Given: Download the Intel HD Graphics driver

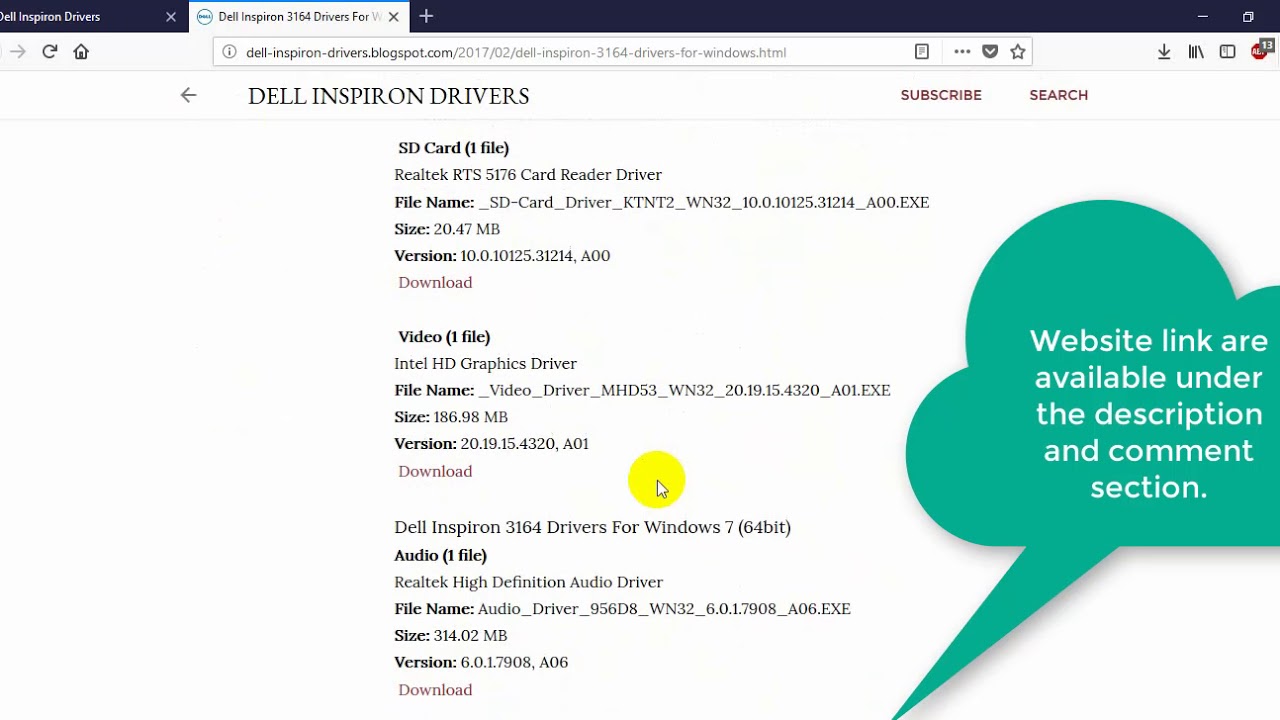Looking at the screenshot, I should pyautogui.click(x=435, y=471).
